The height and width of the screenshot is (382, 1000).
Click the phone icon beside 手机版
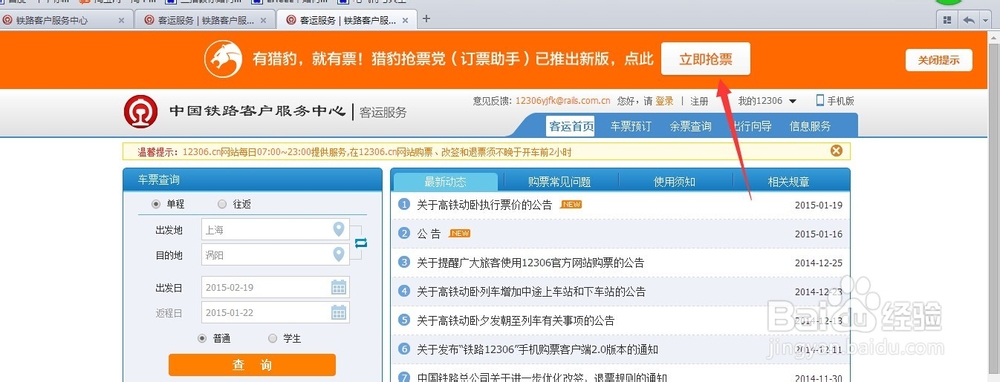click(820, 100)
